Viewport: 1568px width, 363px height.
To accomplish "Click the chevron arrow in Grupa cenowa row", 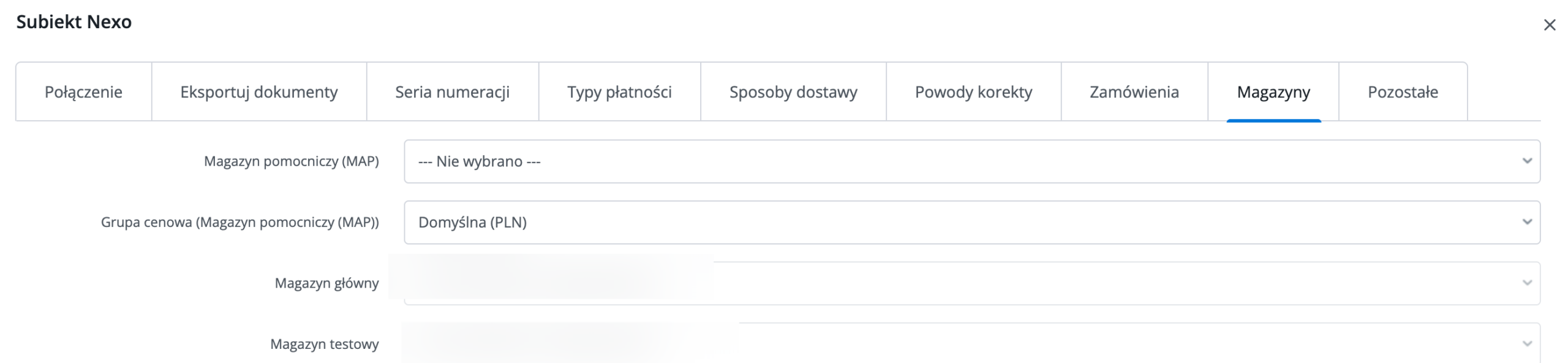I will coord(1527,222).
